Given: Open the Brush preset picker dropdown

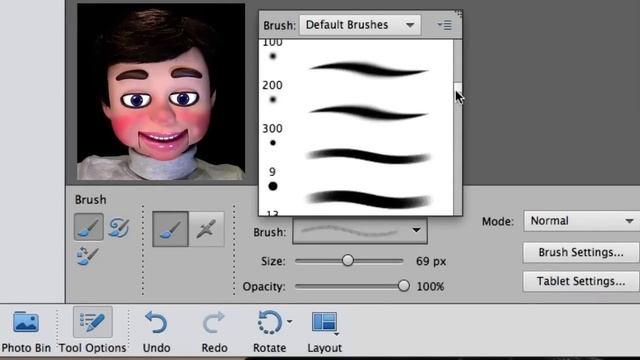Looking at the screenshot, I should point(360,231).
